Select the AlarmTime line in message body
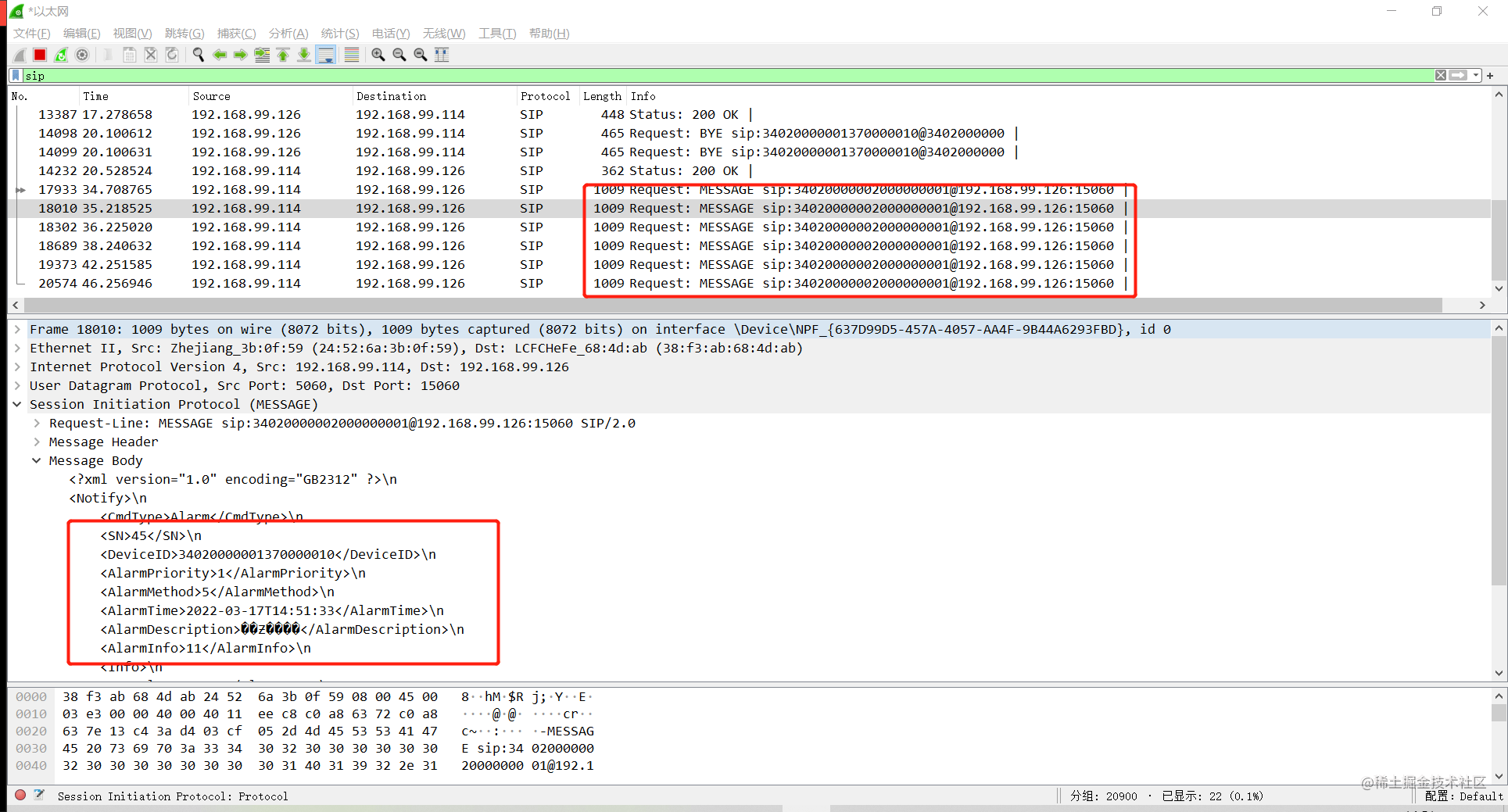Screen dimensions: 1508x812 [272, 611]
